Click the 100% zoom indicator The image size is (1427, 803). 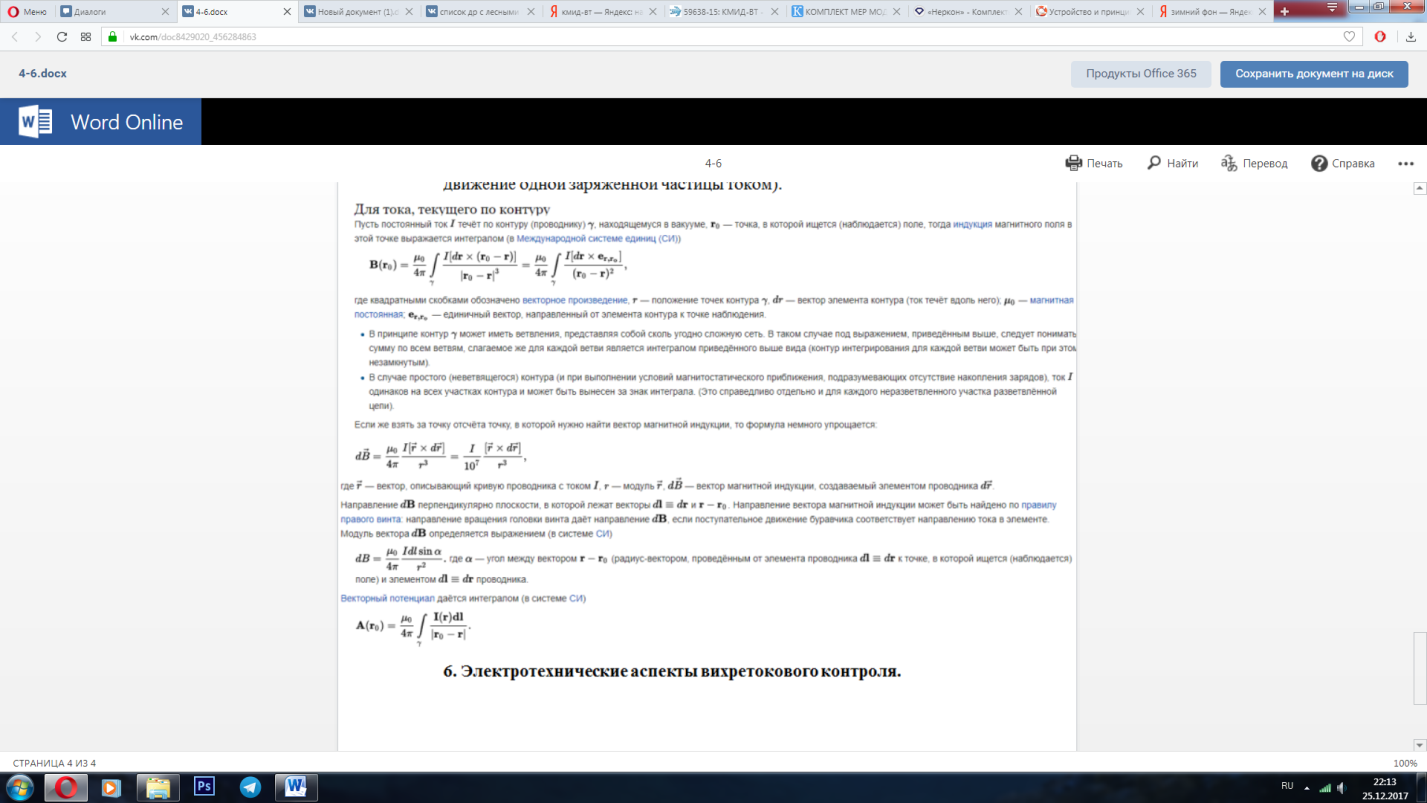1404,764
